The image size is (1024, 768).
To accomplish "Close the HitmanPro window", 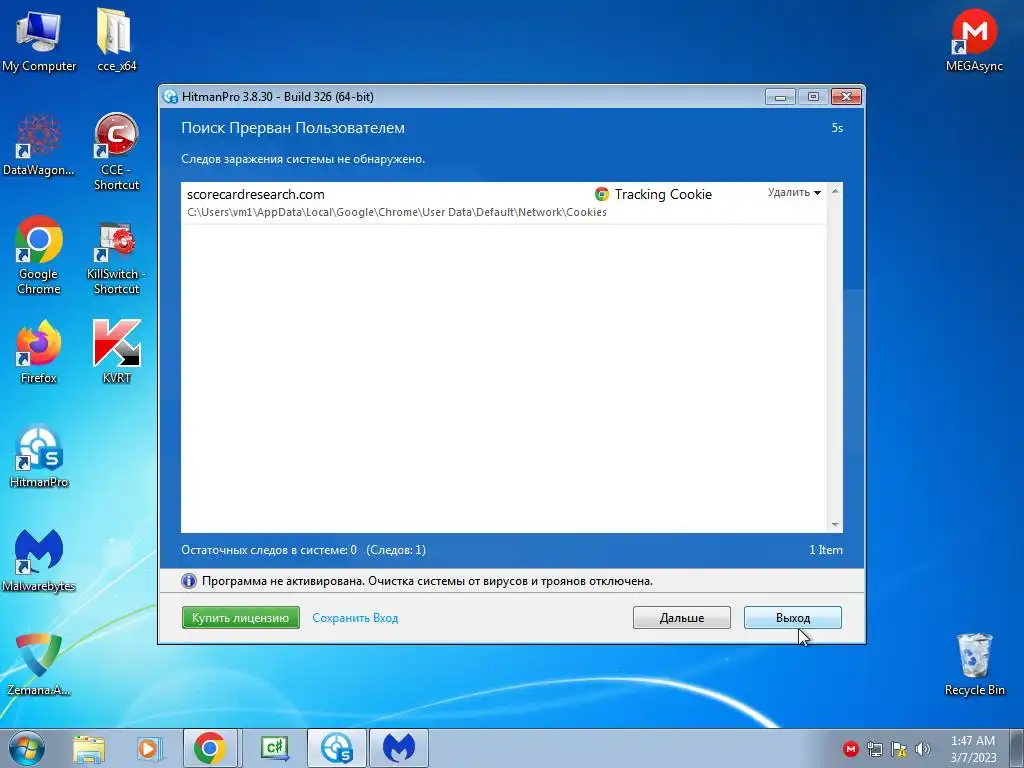I will 846,97.
